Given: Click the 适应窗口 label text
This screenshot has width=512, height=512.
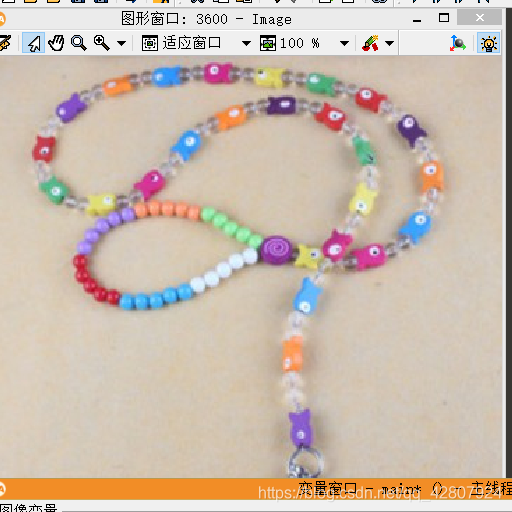Looking at the screenshot, I should pyautogui.click(x=192, y=43).
